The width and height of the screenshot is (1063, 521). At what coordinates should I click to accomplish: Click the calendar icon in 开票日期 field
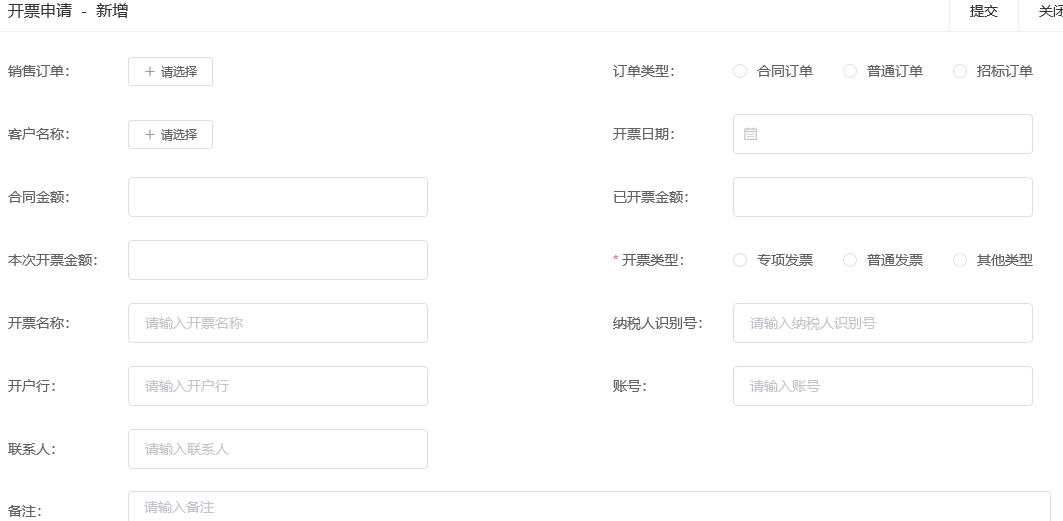pos(750,134)
